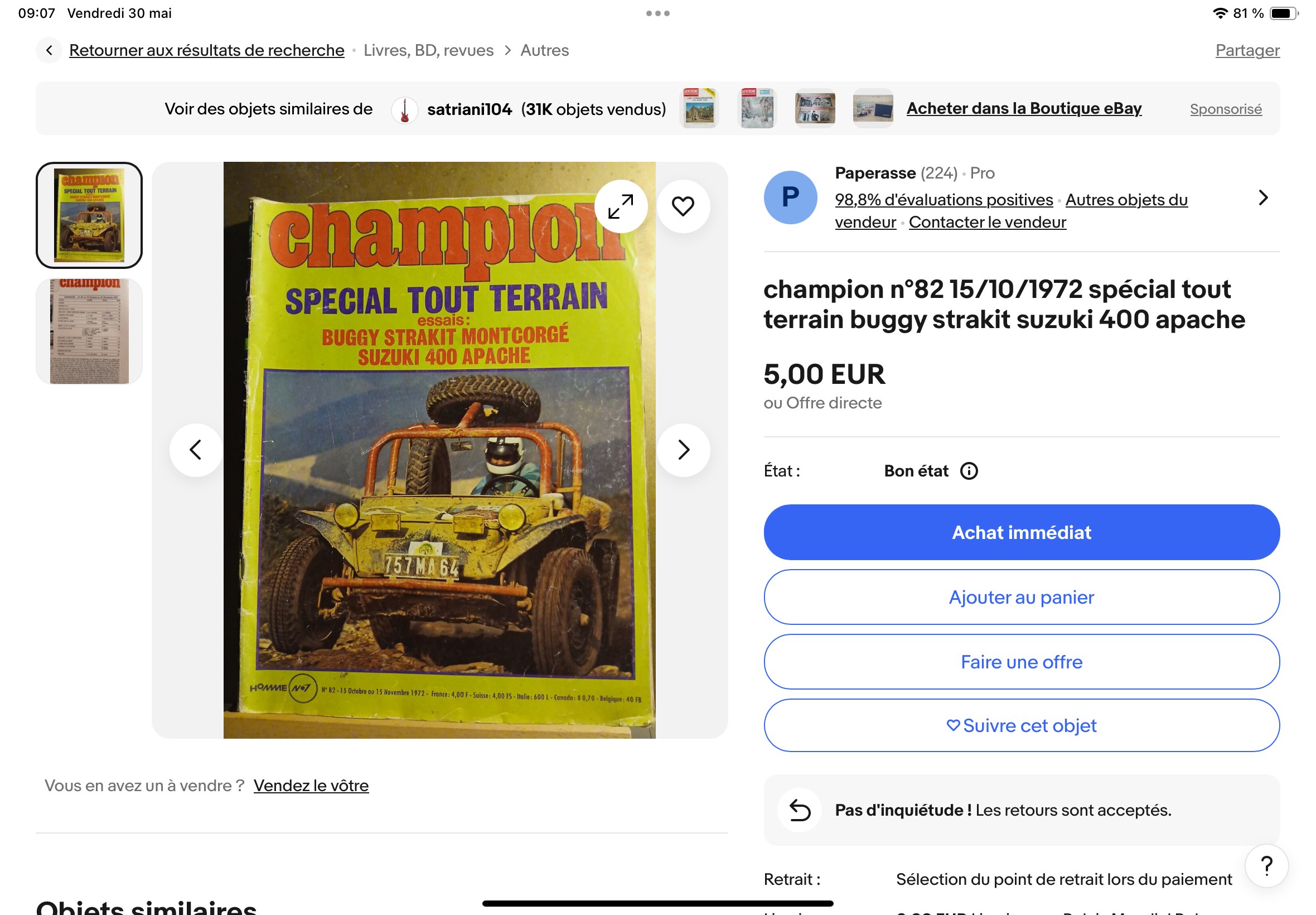Toggle Suivre cet objet watch button
This screenshot has height=915, width=1316.
click(1022, 726)
